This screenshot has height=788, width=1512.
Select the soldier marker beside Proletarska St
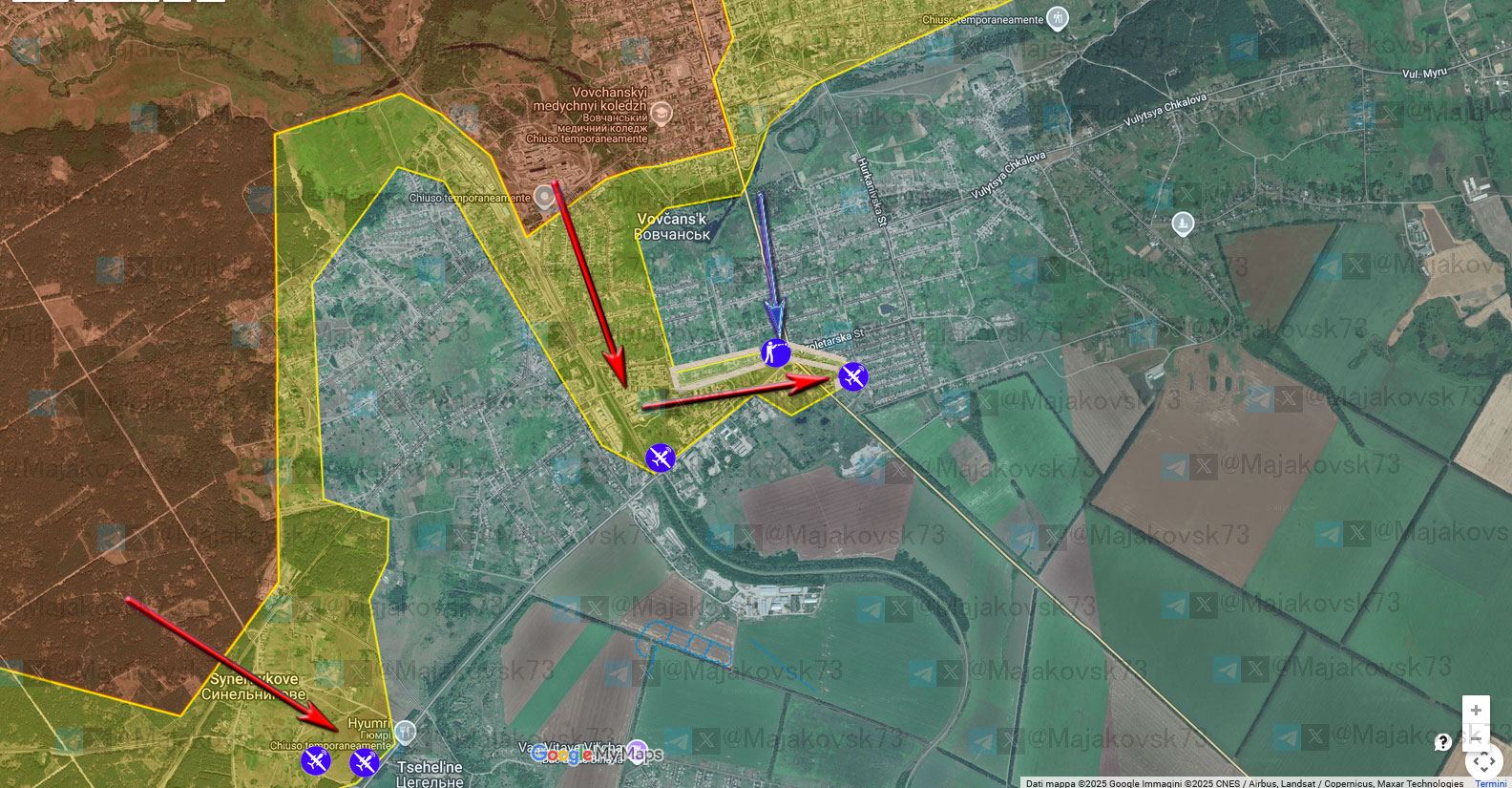pos(775,352)
